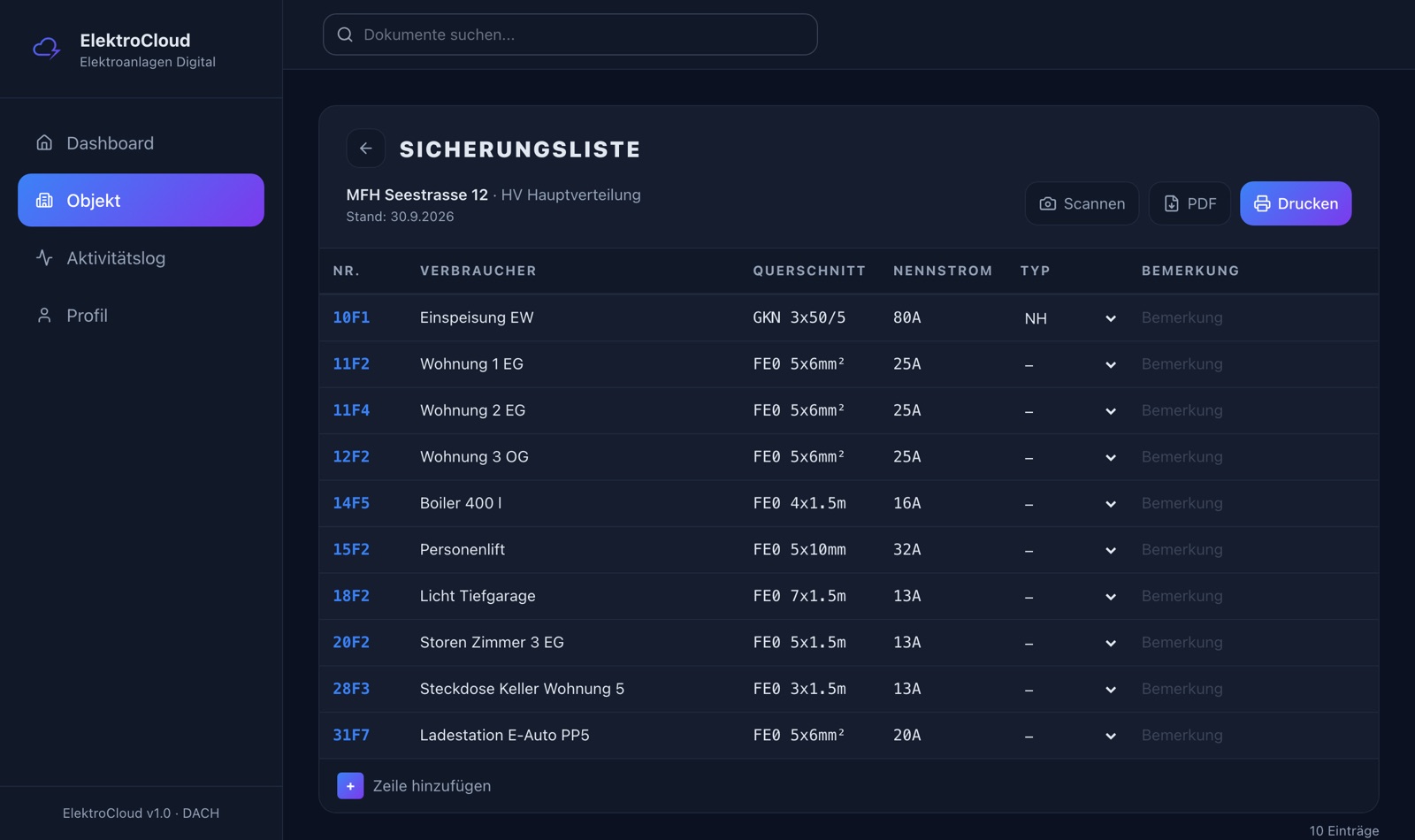Click the 80A Nennstrom value
The image size is (1415, 840).
[907, 317]
